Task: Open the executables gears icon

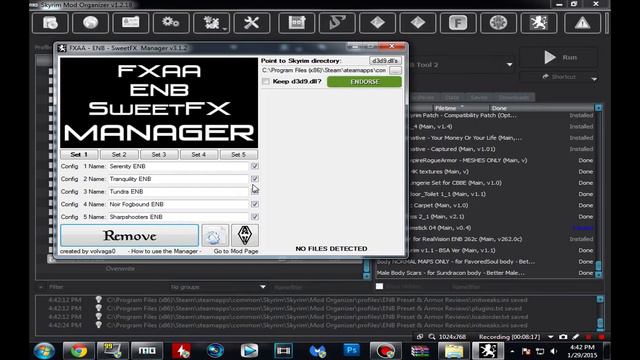Action: [x=171, y=22]
